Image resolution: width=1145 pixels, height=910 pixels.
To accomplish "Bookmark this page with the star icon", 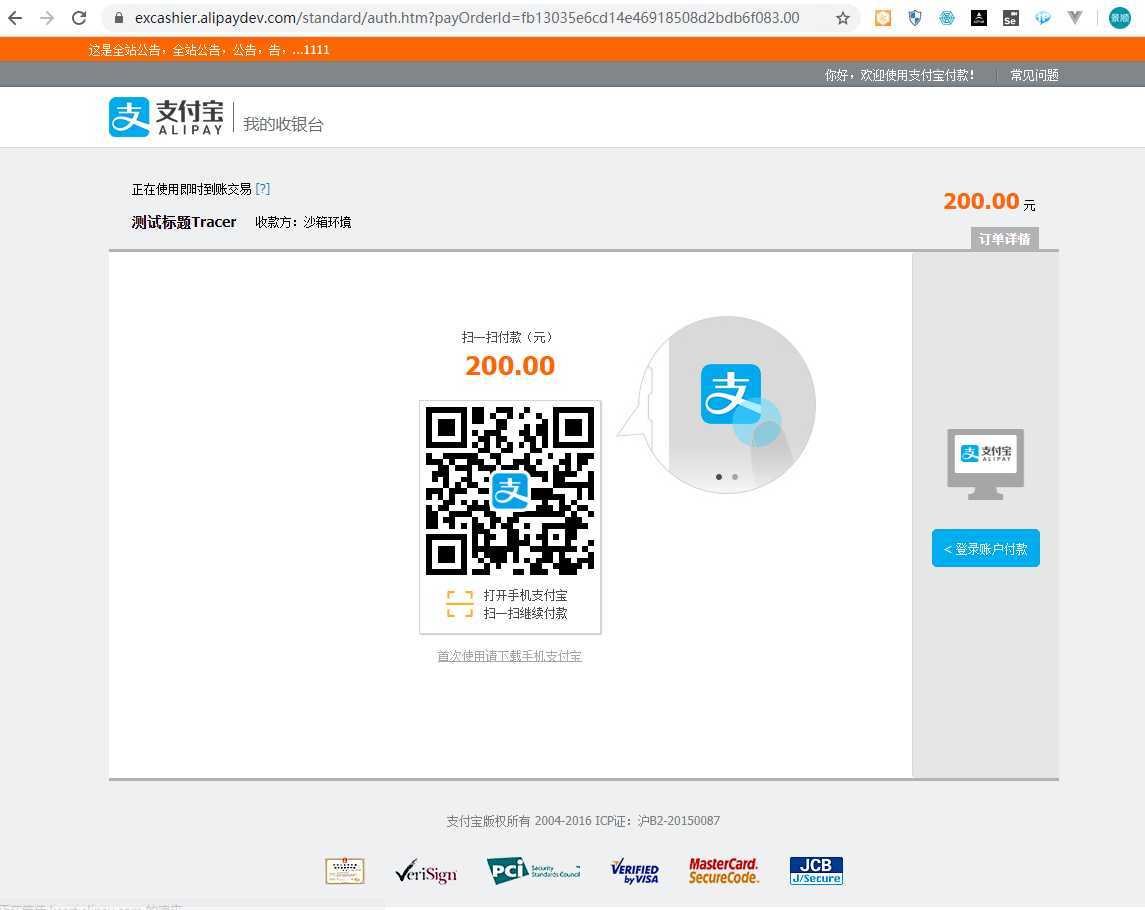I will pyautogui.click(x=843, y=18).
